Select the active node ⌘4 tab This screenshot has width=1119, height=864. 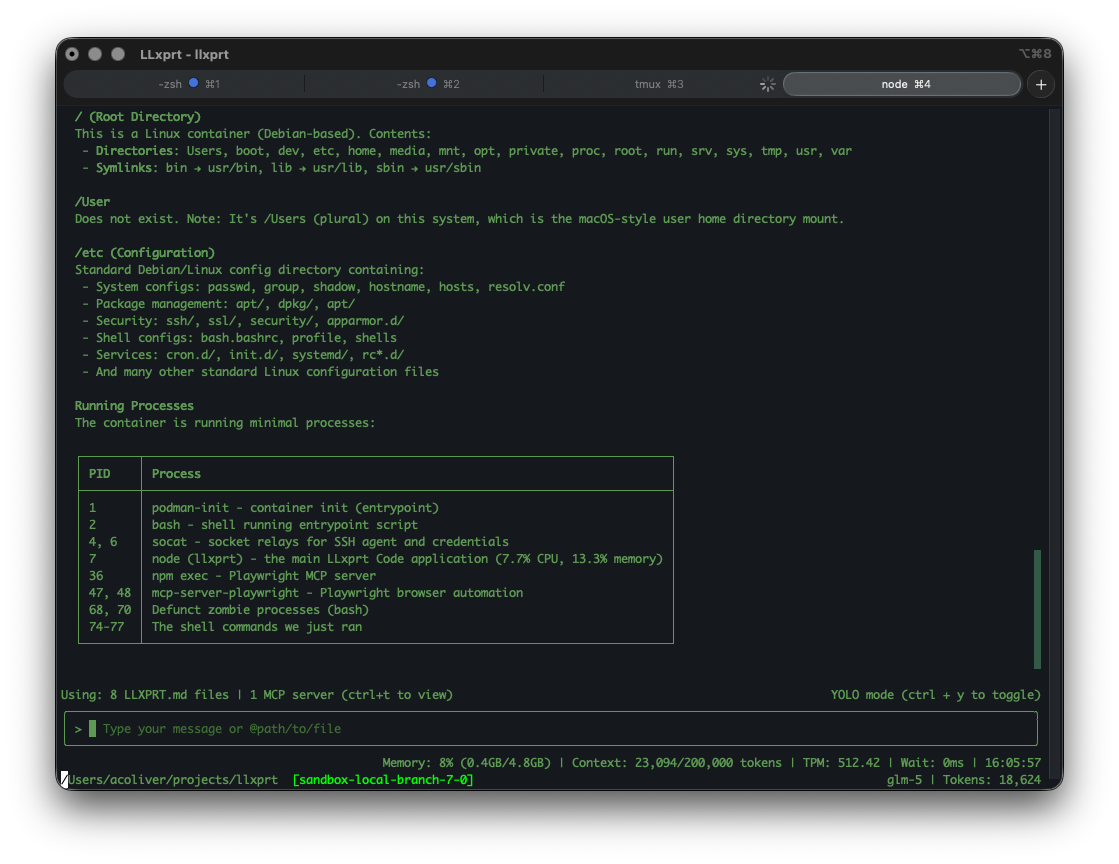pyautogui.click(x=900, y=84)
